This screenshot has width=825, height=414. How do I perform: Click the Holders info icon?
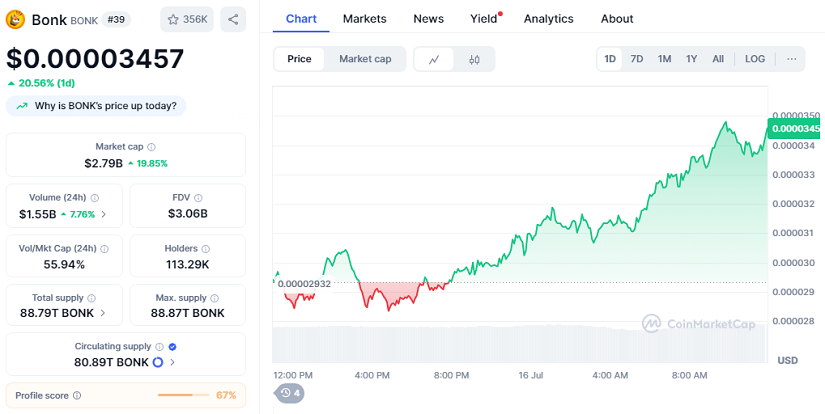click(206, 248)
